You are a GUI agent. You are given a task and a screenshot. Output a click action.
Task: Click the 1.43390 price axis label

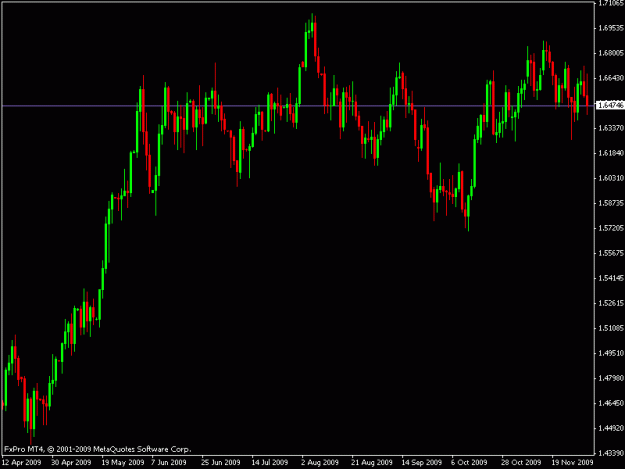pos(611,453)
